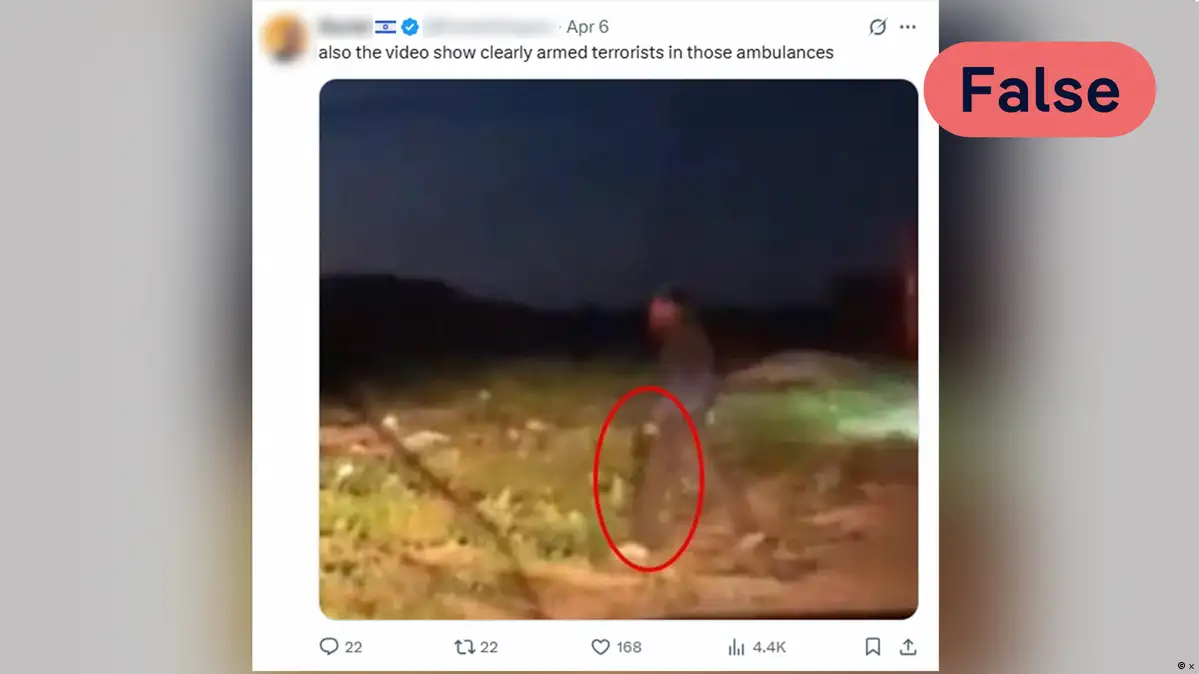Click the blue verified badge
Viewport: 1199px width, 674px height.
tap(410, 27)
